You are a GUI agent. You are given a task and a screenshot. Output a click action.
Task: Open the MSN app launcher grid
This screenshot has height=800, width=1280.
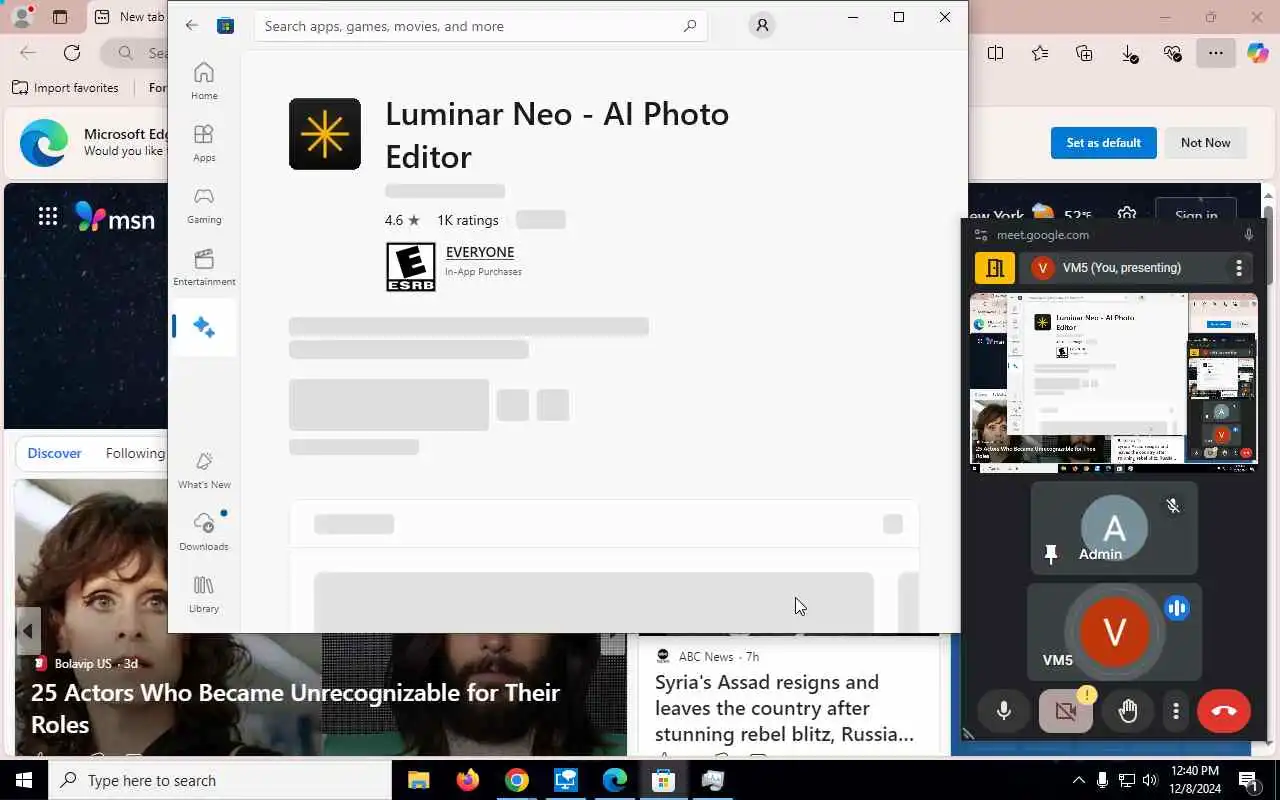click(48, 216)
